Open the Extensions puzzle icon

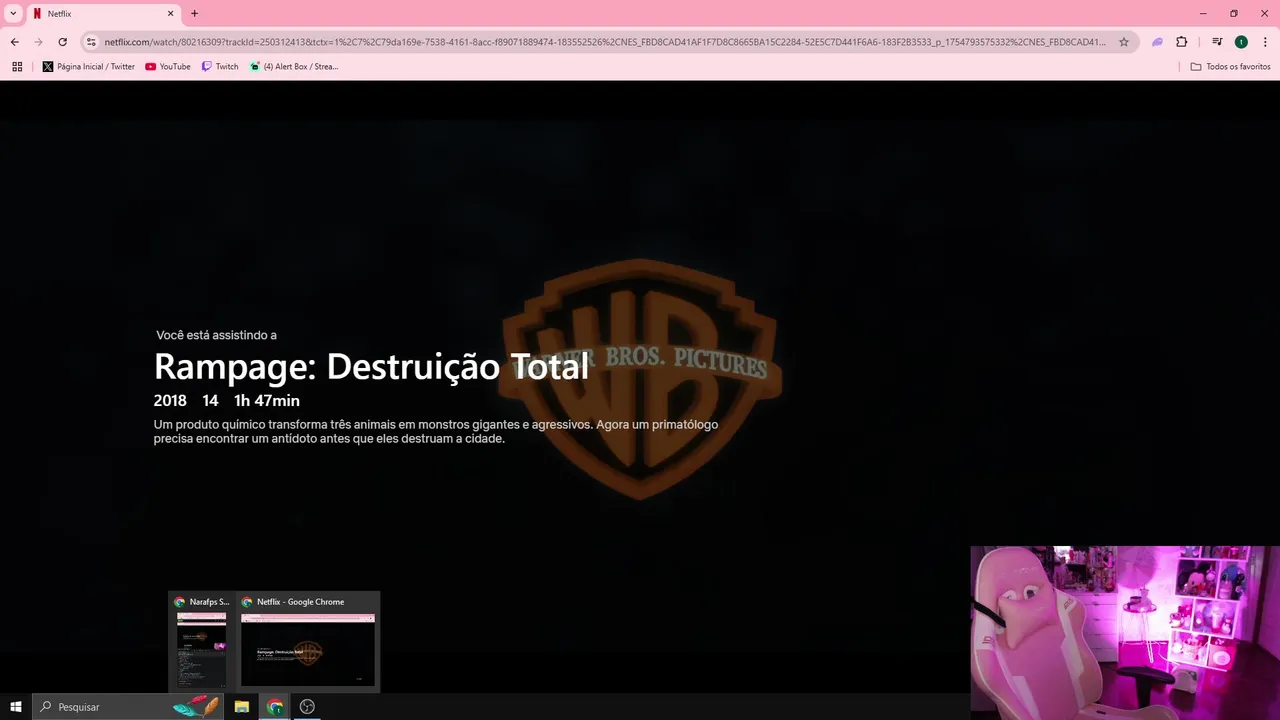coord(1181,42)
